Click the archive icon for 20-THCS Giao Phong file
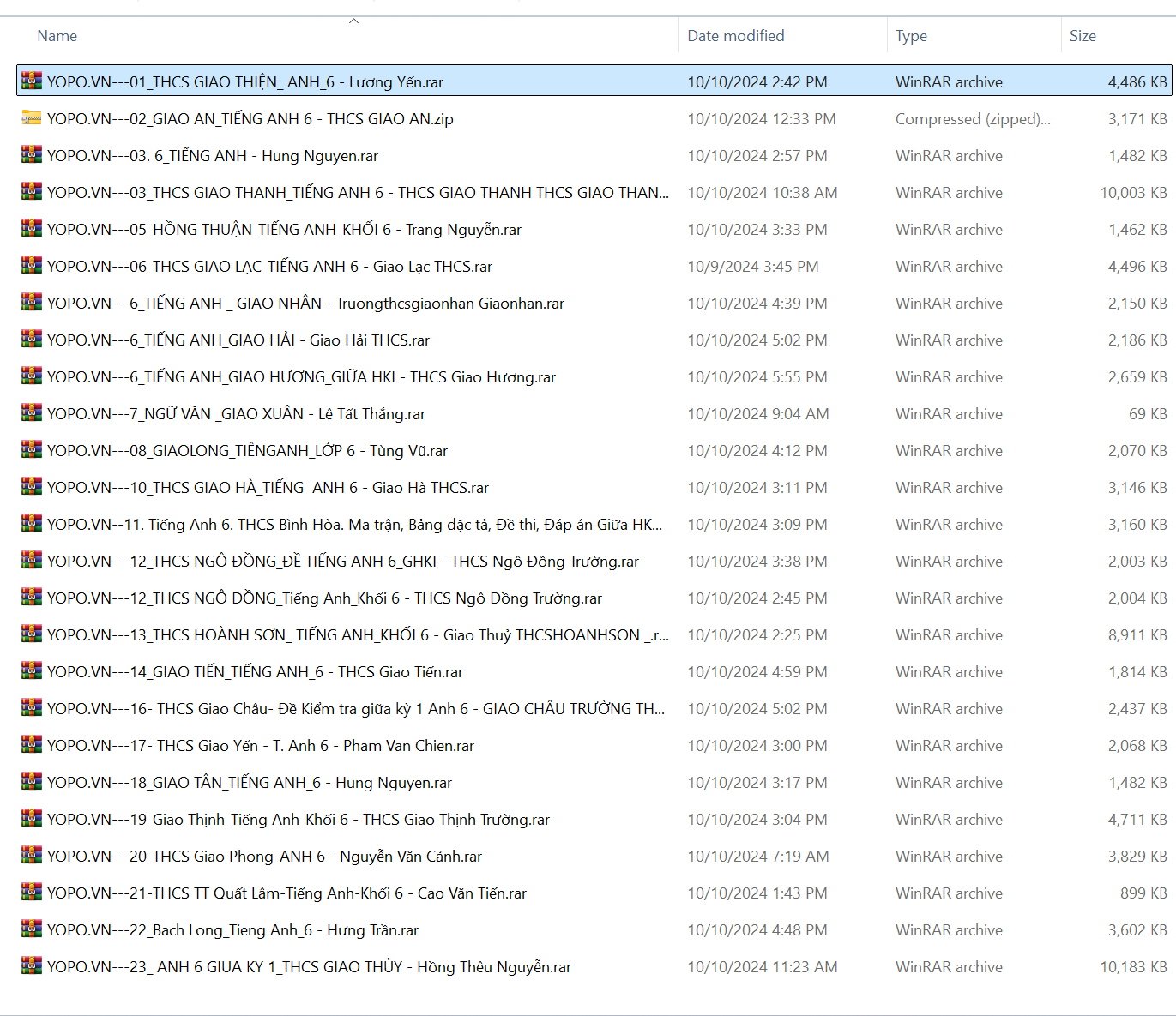The height and width of the screenshot is (1016, 1176). click(32, 856)
